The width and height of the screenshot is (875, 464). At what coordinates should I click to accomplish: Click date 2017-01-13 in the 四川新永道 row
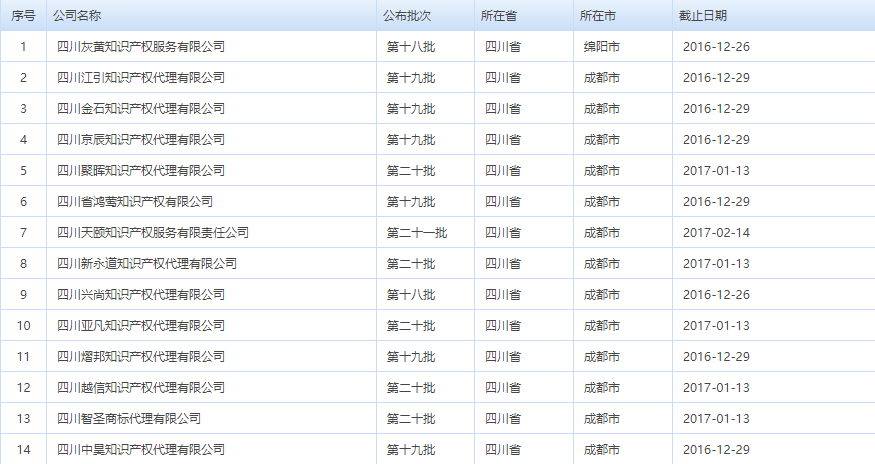[716, 264]
